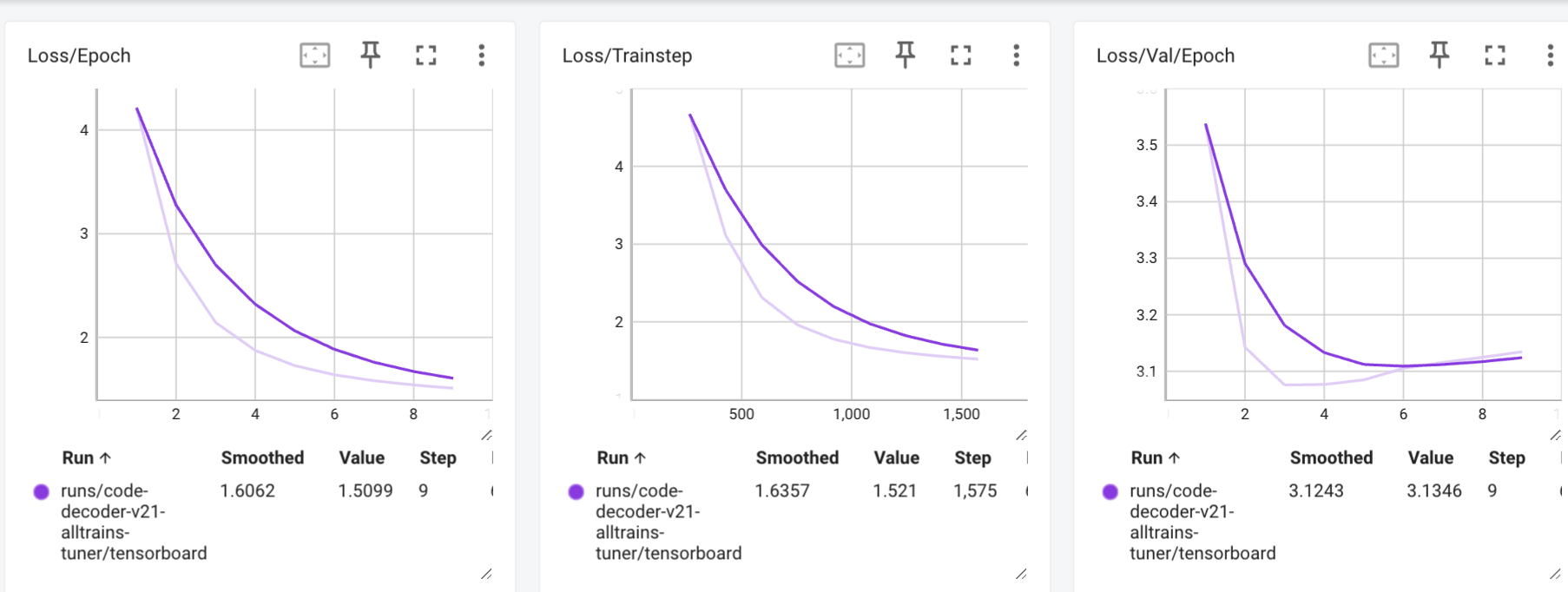Click fit domain icon on Loss/Val/Epoch card

[x=1383, y=56]
